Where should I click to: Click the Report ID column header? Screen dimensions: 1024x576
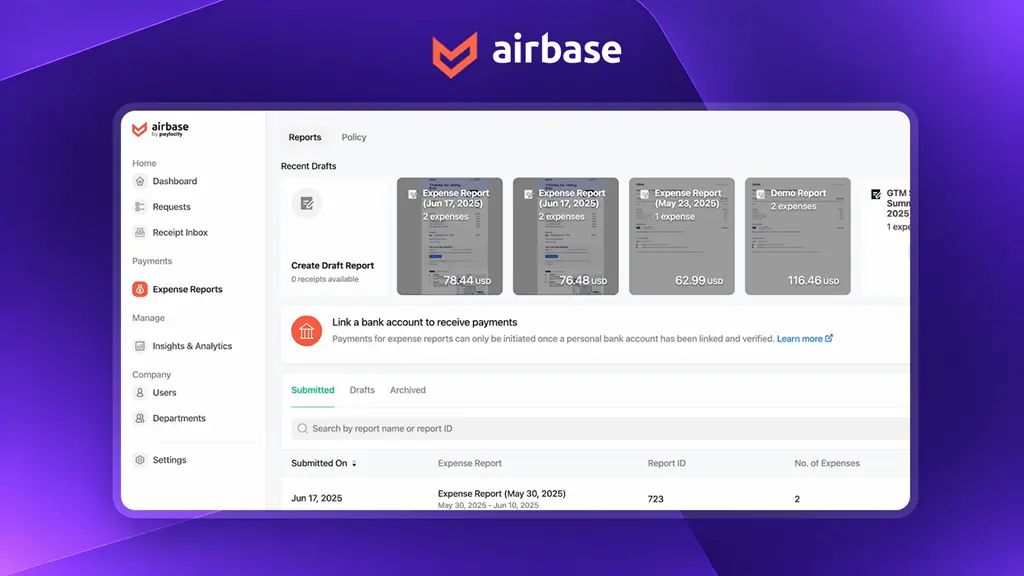[667, 463]
